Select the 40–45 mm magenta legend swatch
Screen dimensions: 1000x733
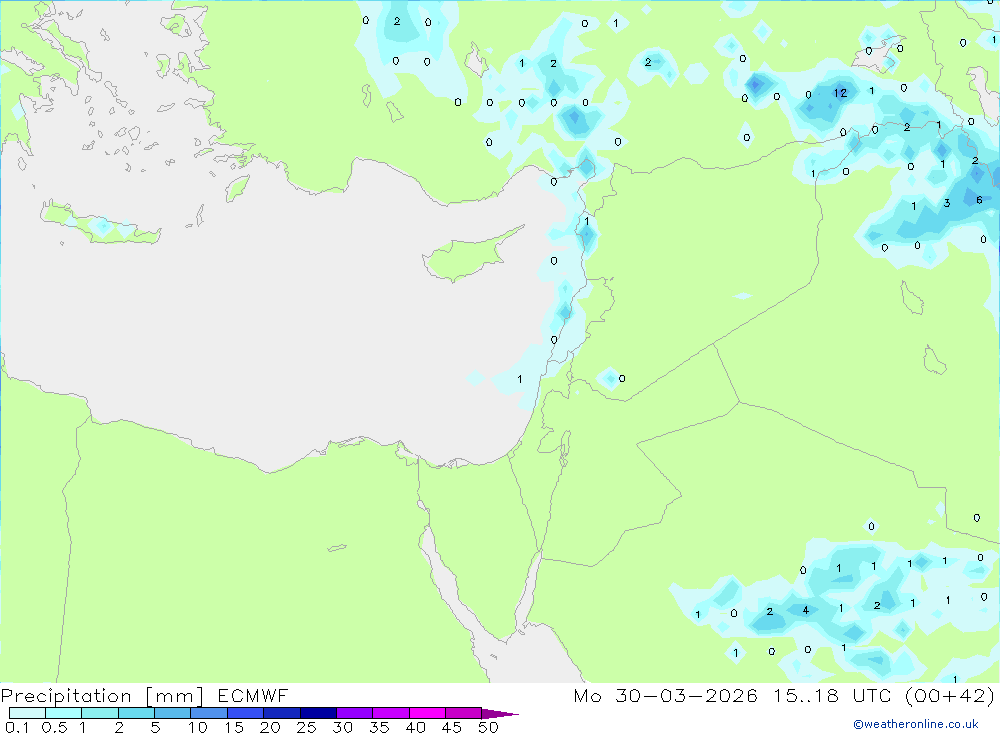tap(427, 713)
